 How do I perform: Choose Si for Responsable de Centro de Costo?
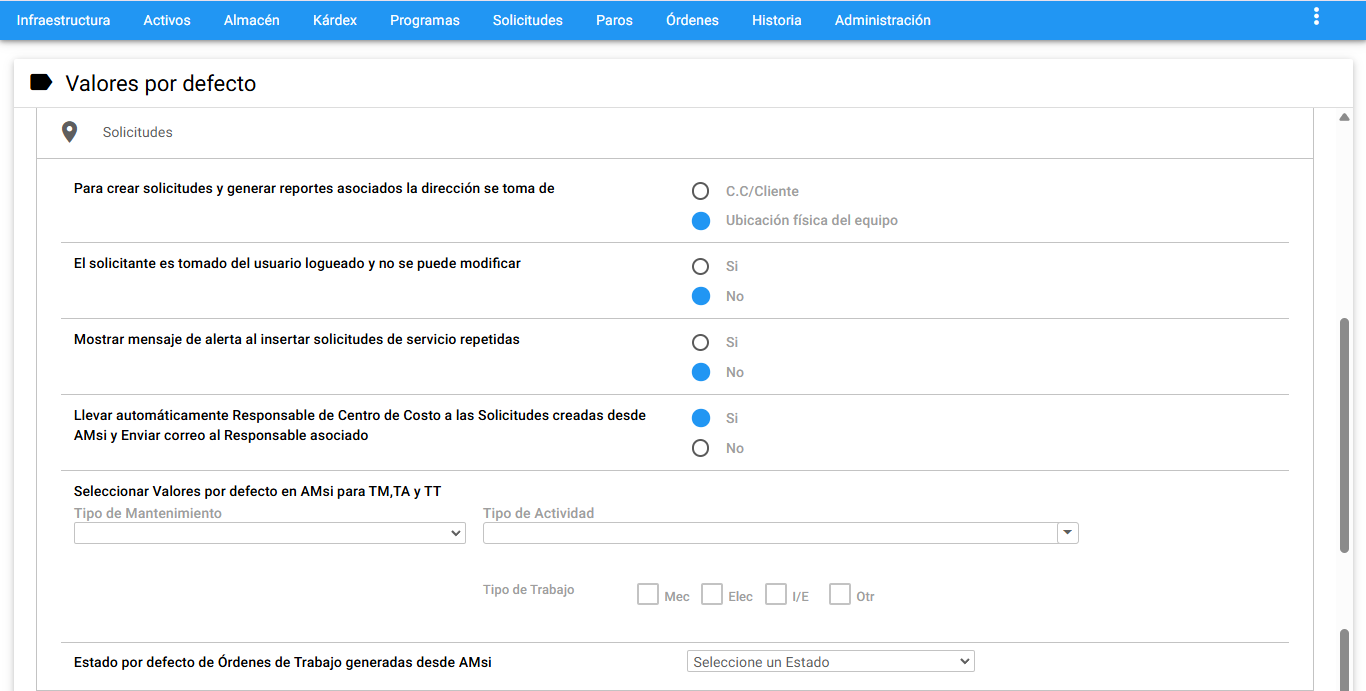click(701, 419)
